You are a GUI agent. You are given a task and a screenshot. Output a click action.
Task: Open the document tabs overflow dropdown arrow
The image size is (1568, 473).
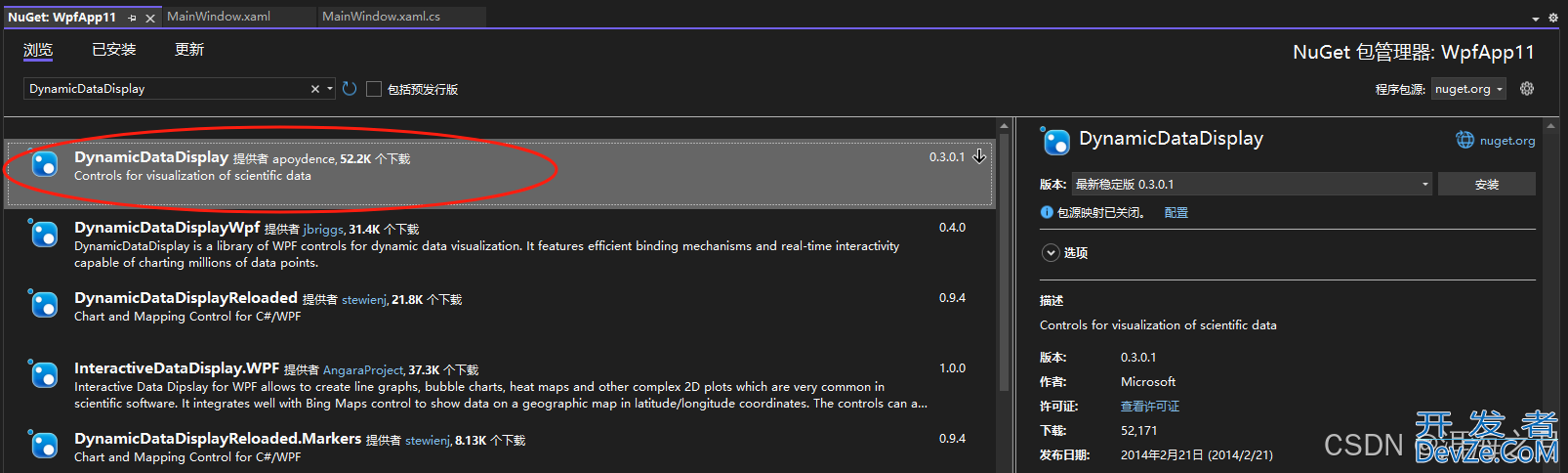point(1536,18)
